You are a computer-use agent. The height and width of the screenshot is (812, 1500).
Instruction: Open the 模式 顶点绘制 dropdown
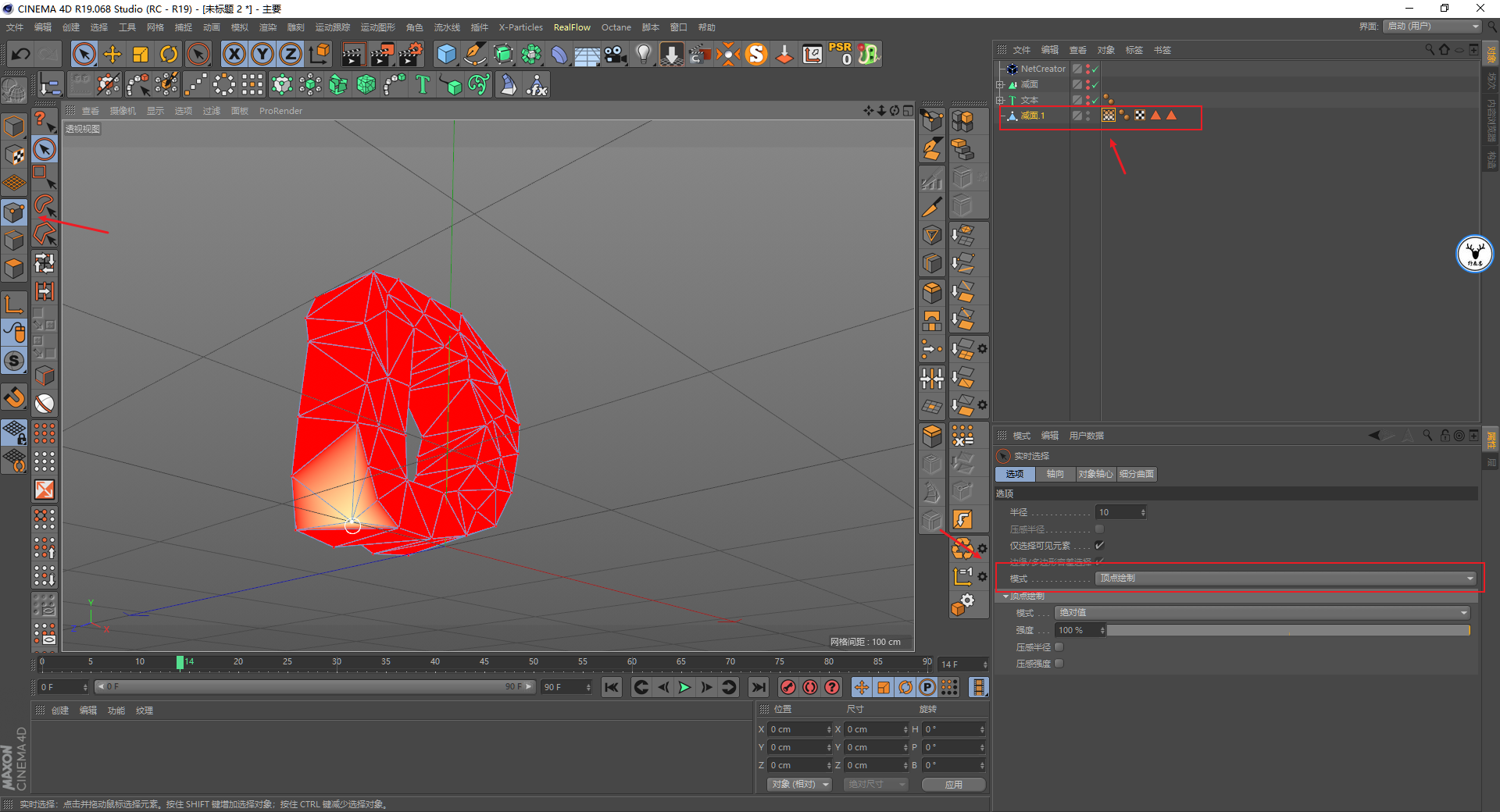1285,578
